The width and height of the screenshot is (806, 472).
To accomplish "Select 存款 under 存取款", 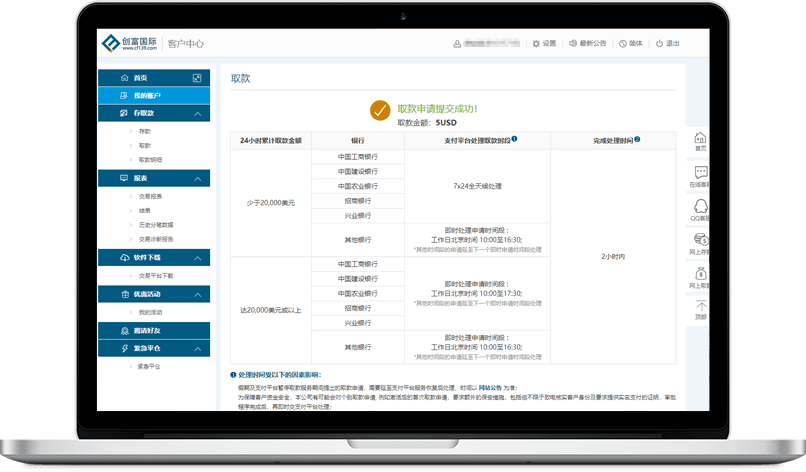I will pyautogui.click(x=144, y=132).
